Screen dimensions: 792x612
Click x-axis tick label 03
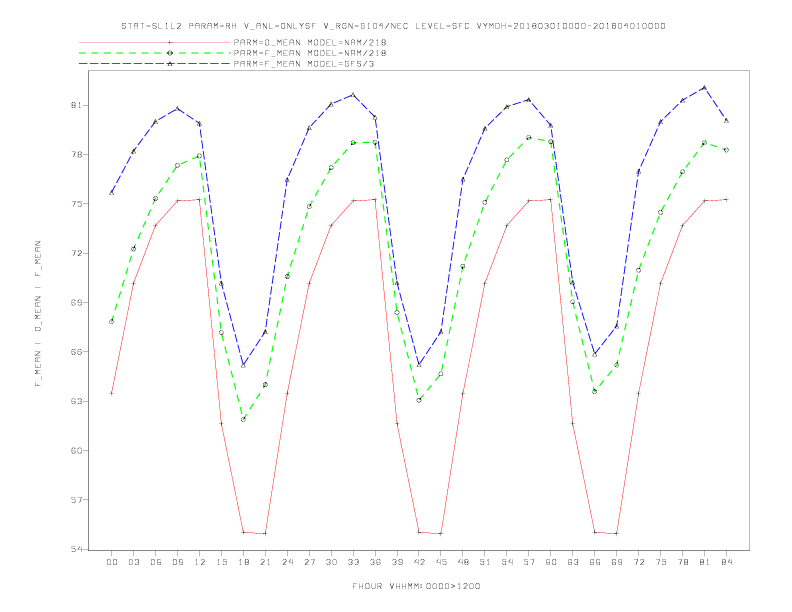point(133,562)
